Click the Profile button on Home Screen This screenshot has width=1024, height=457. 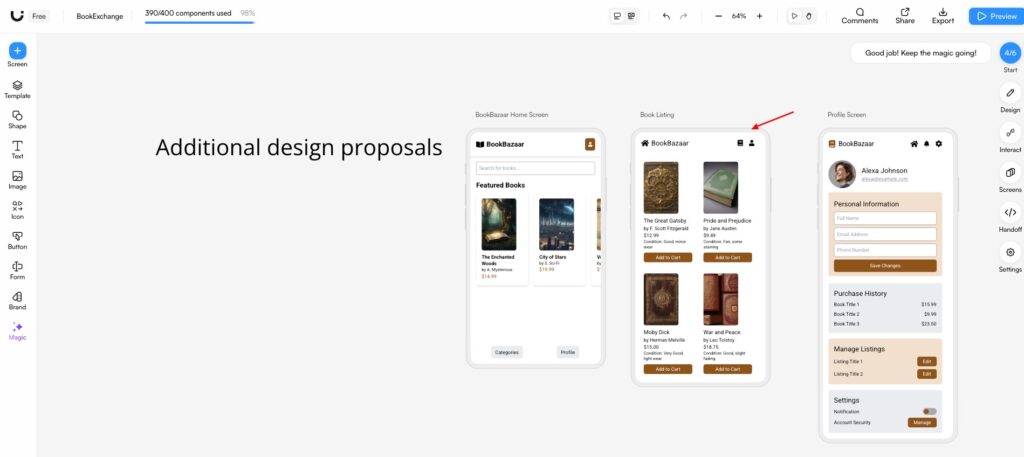click(568, 352)
